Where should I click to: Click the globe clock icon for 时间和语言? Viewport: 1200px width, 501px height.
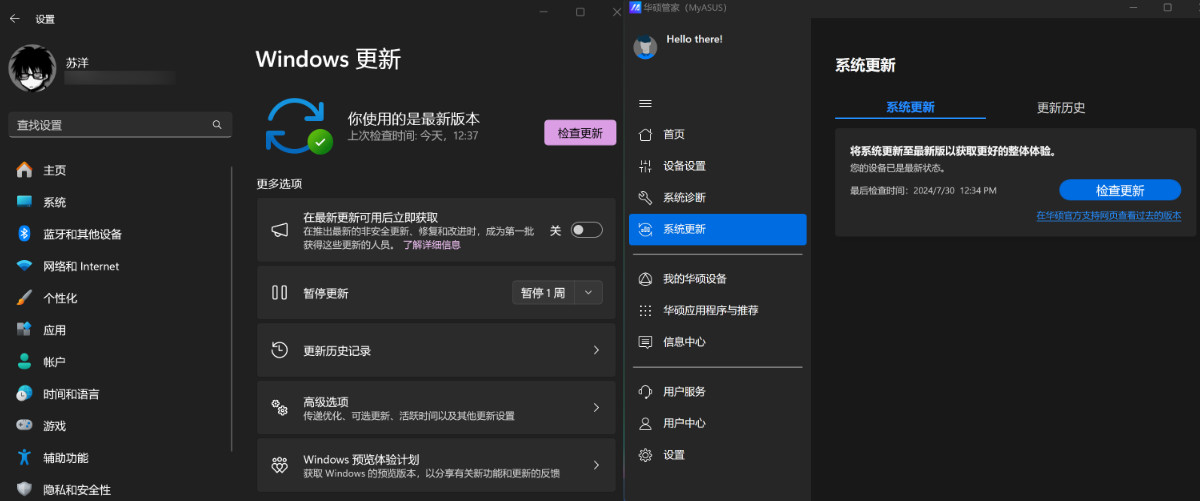(24, 394)
